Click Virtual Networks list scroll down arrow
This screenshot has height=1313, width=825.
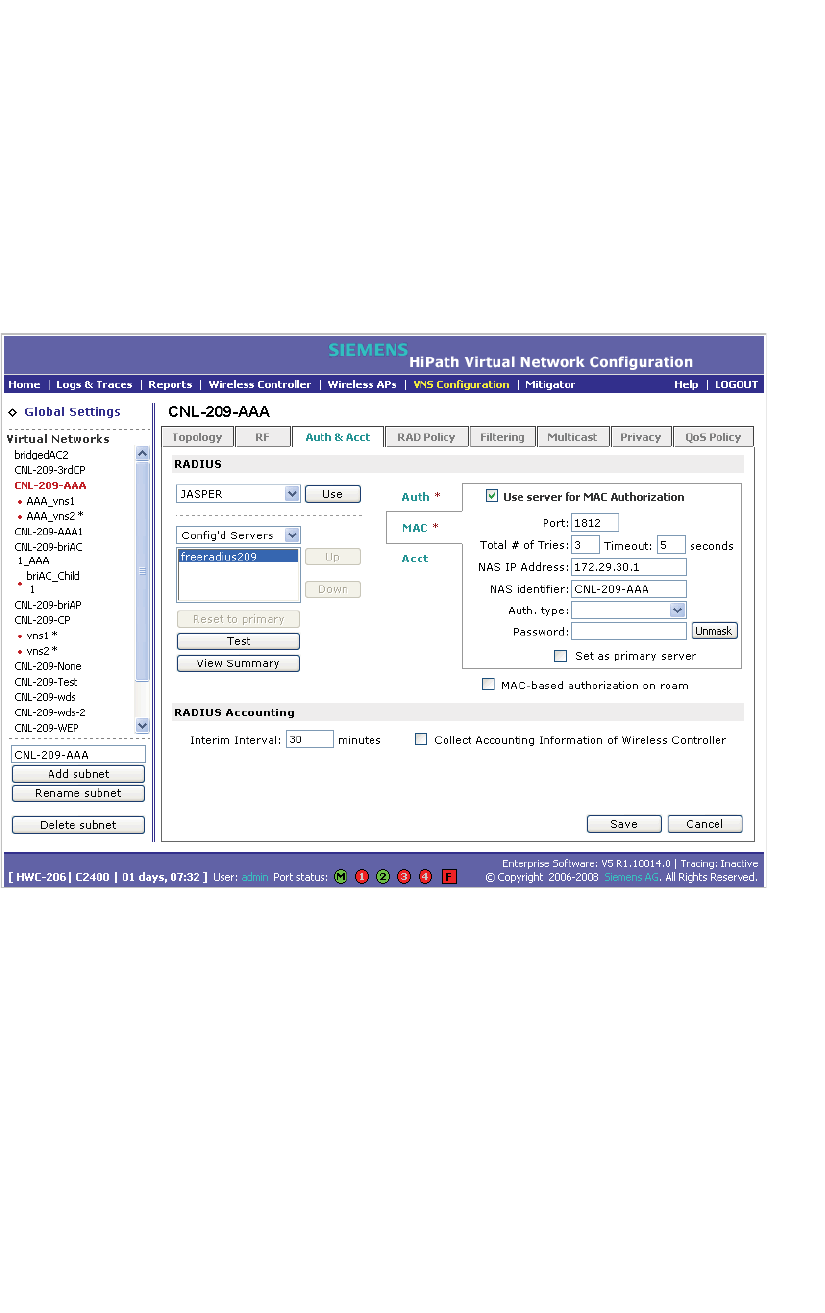click(x=142, y=726)
